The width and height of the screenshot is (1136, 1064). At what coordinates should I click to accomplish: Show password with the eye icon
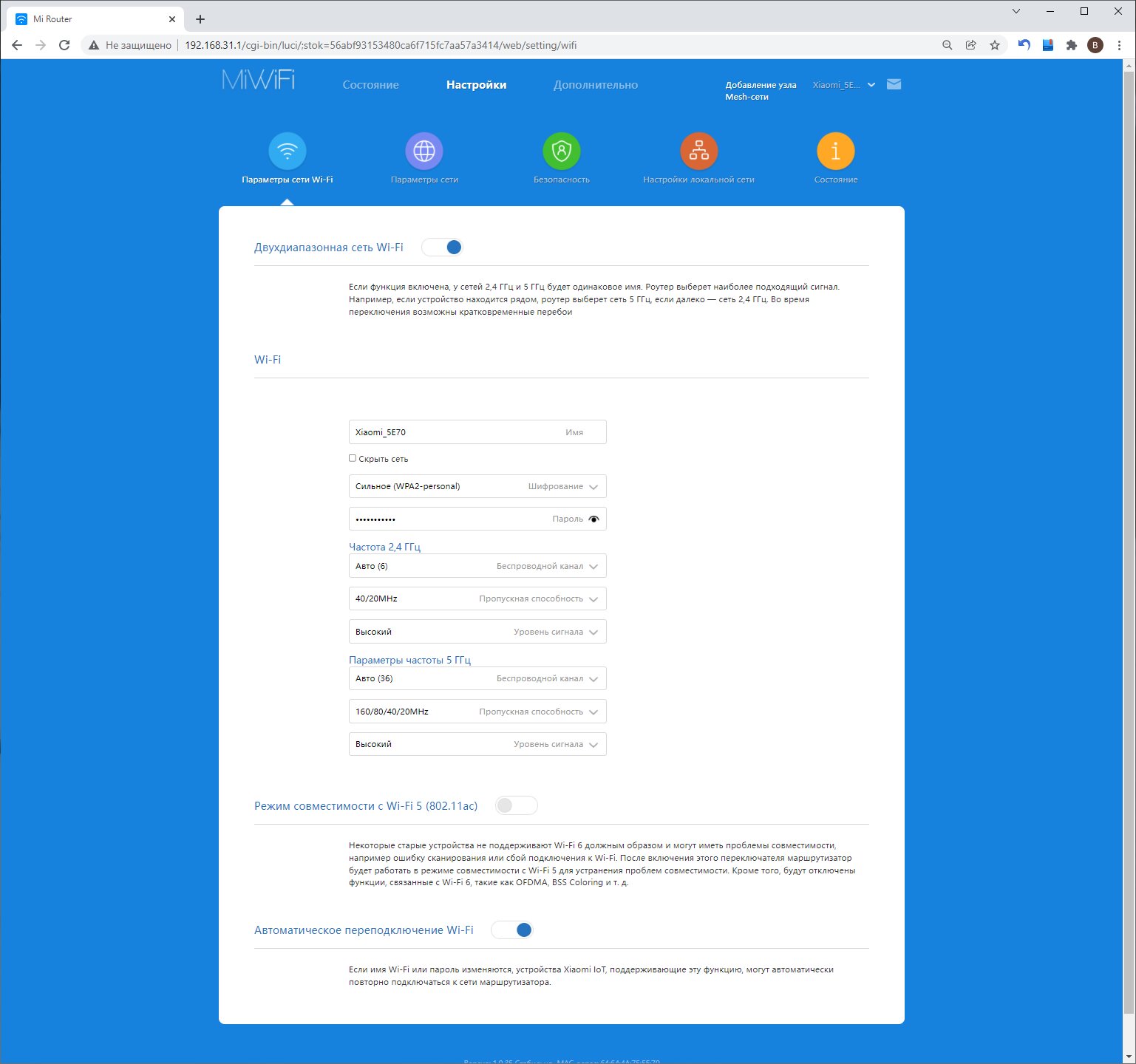pos(593,519)
